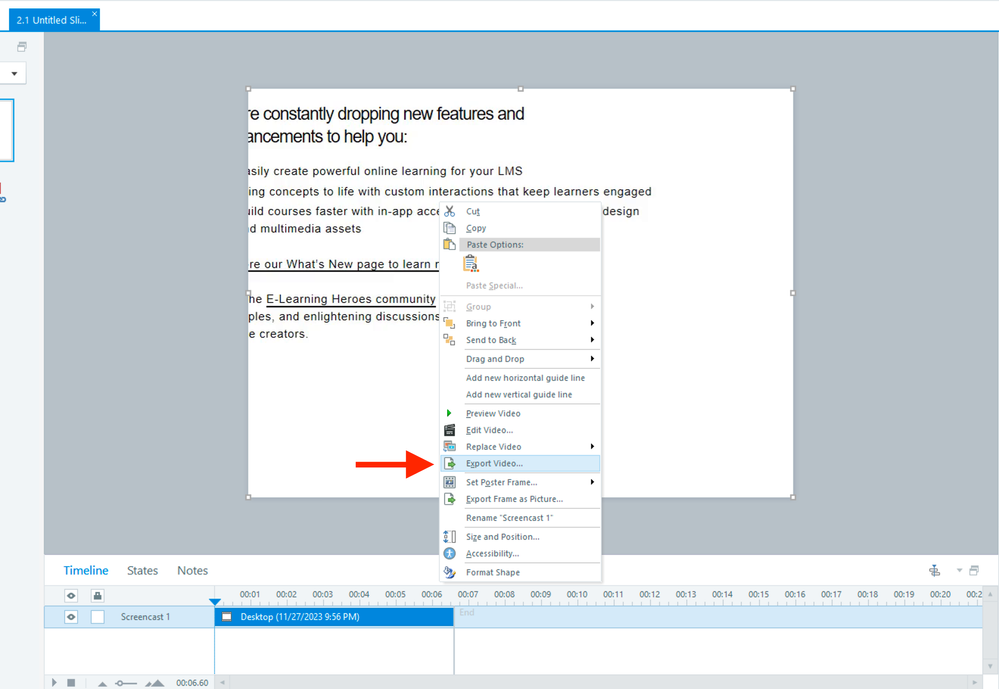
Task: Click the 00:10 mark on the time ruler
Action: (x=577, y=594)
